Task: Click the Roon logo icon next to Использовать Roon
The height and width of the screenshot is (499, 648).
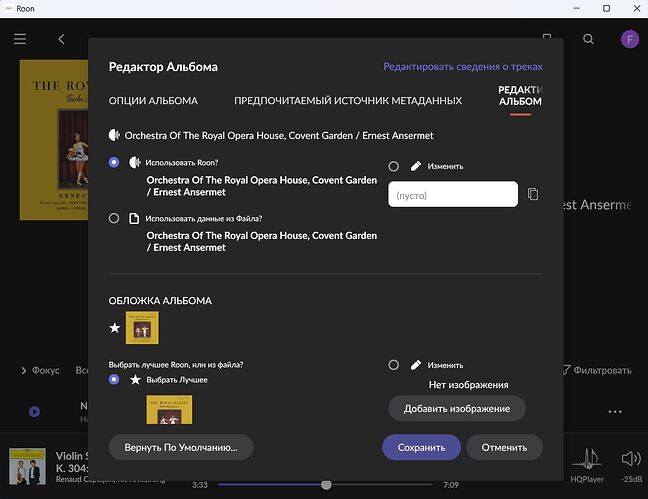Action: (x=134, y=162)
